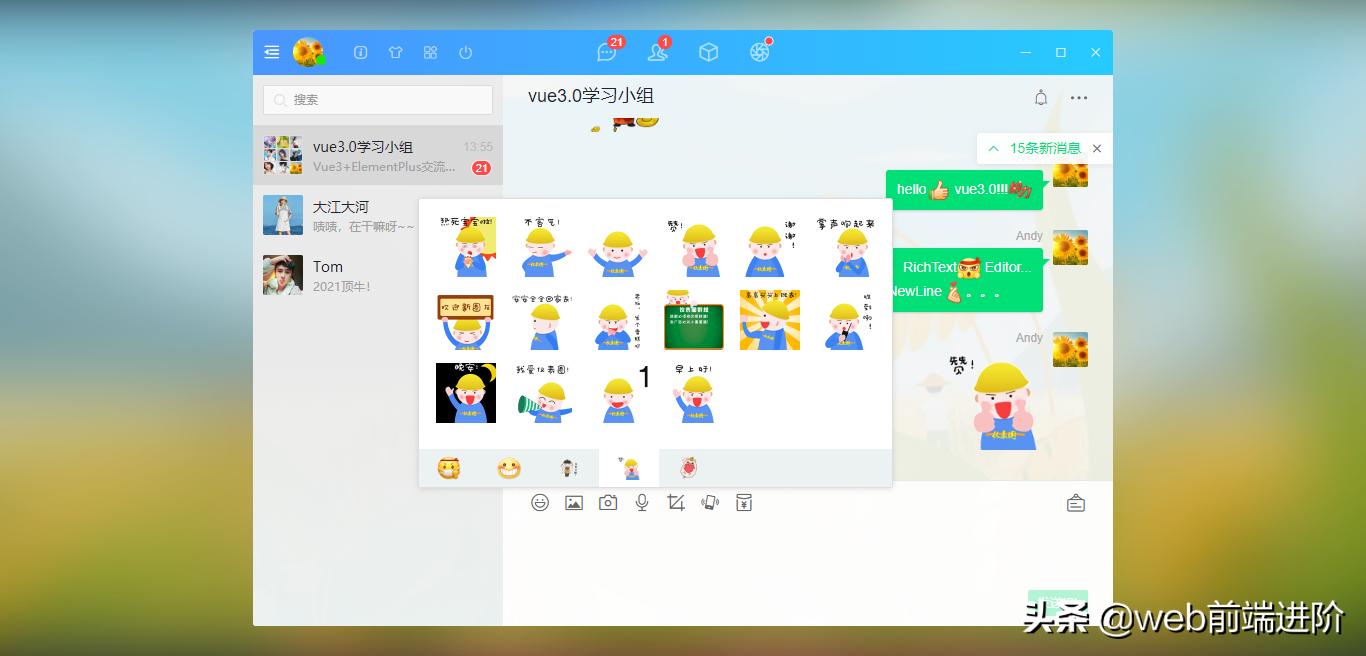
Task: Open the theme dress-up icon
Action: click(x=395, y=52)
